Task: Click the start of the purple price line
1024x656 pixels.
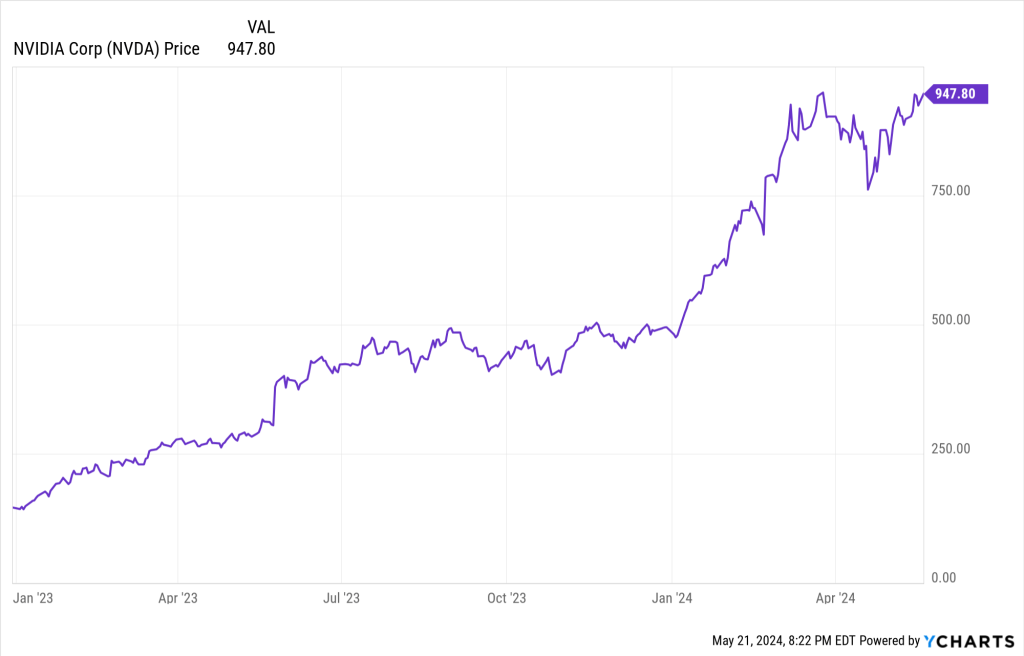Action: pyautogui.click(x=14, y=508)
